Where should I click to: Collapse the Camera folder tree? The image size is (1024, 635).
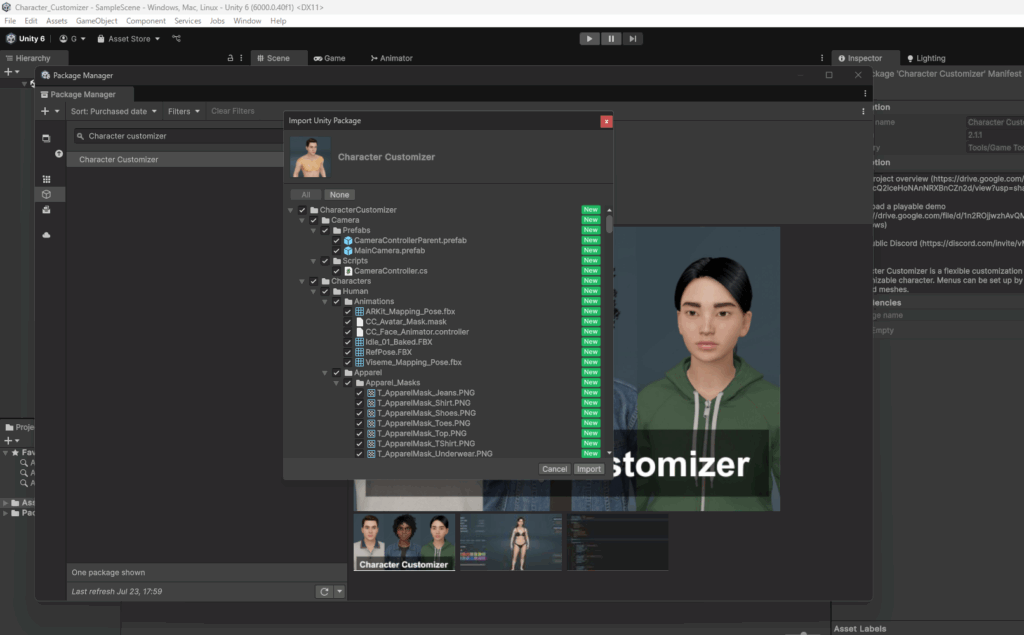302,220
